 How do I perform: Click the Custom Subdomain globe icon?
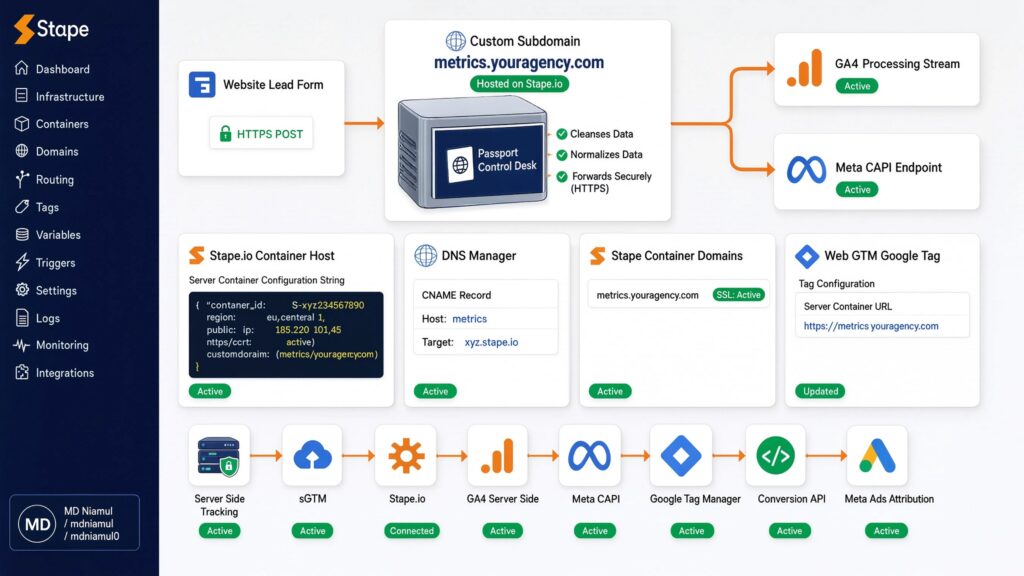[x=455, y=41]
